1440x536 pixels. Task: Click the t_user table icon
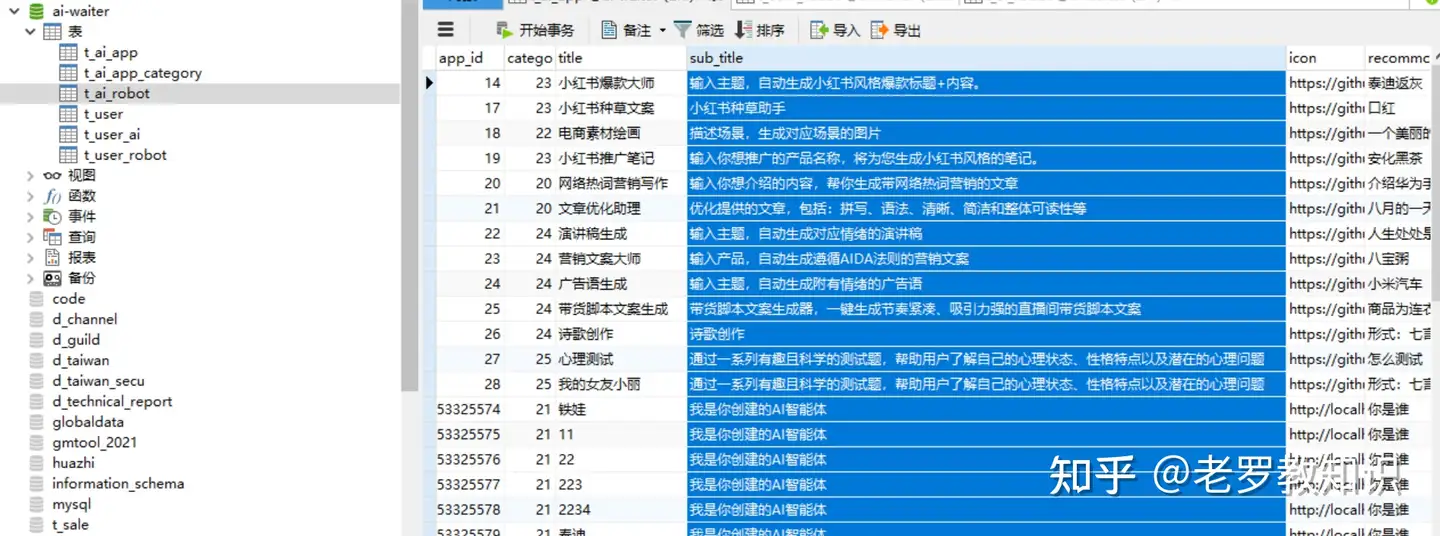pyautogui.click(x=68, y=114)
